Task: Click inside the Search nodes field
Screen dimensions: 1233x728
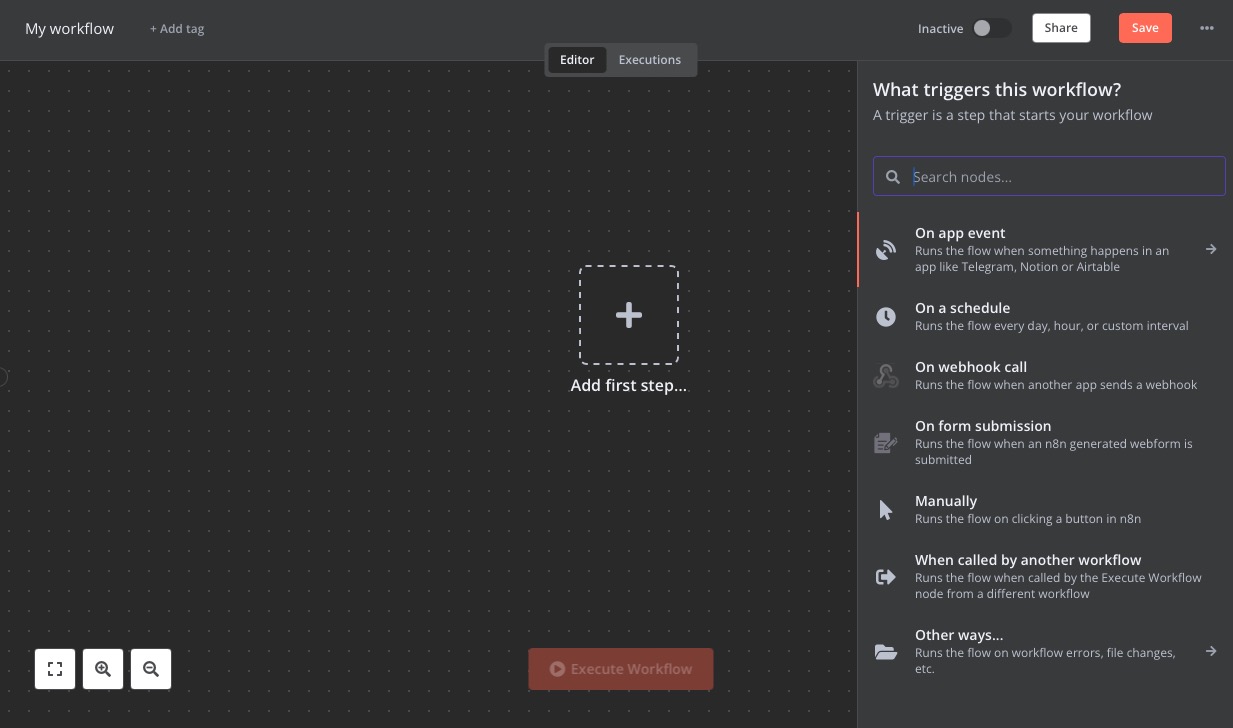Action: 1048,176
